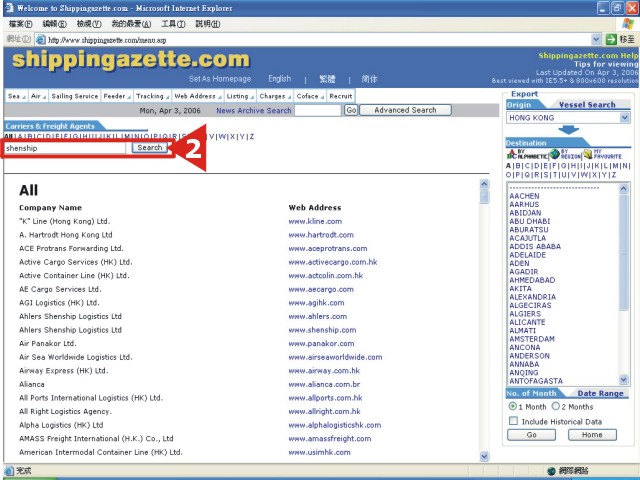Click the News Archive Search text field
Viewport: 640px width, 480px height.
point(318,110)
